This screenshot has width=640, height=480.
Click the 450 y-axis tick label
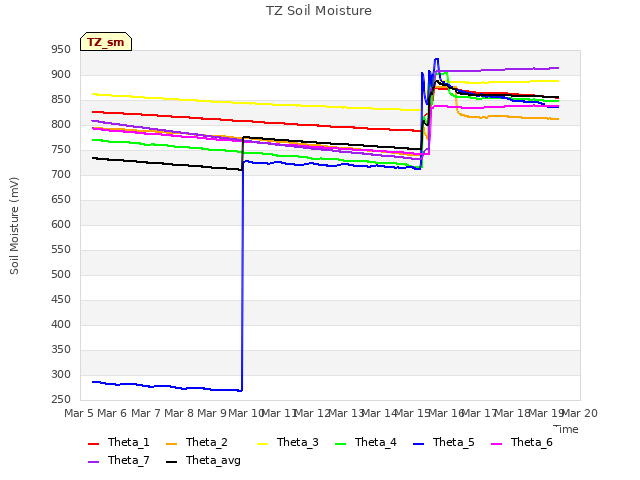pos(61,300)
